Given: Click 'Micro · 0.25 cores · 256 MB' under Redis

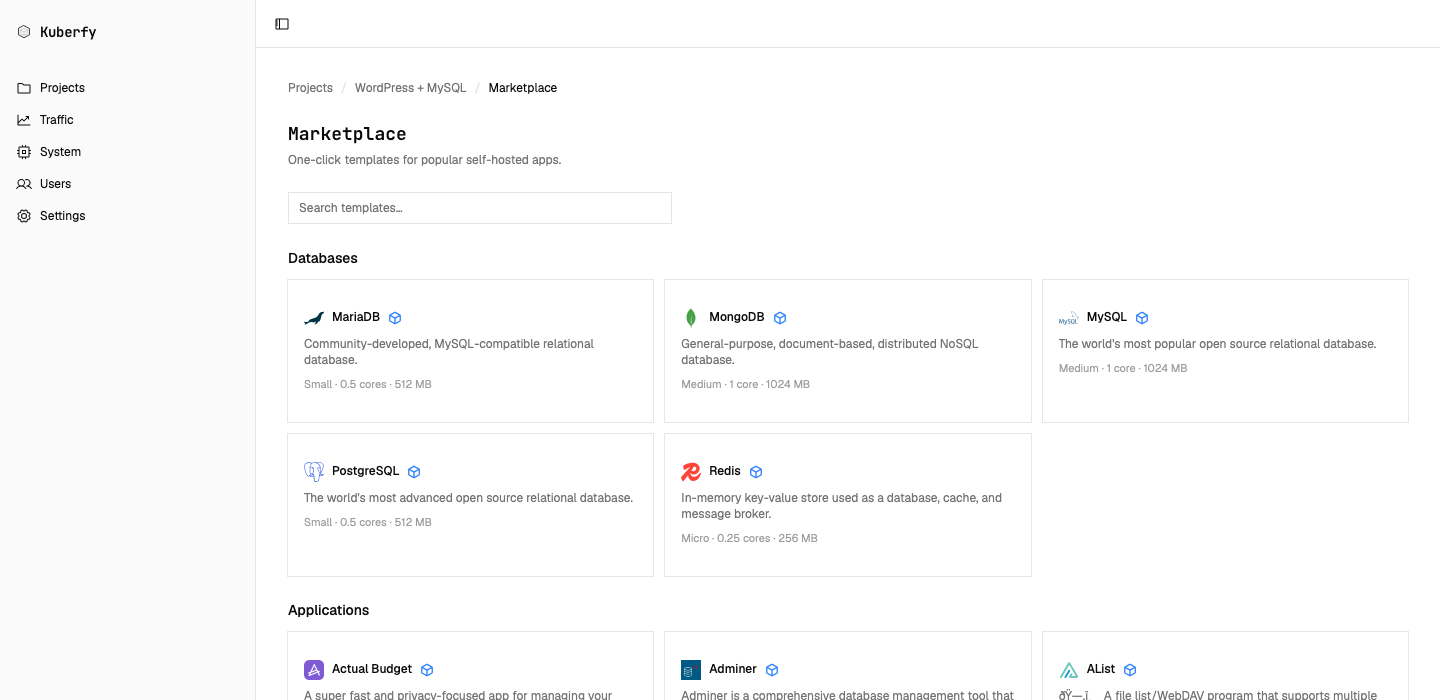Looking at the screenshot, I should (749, 538).
